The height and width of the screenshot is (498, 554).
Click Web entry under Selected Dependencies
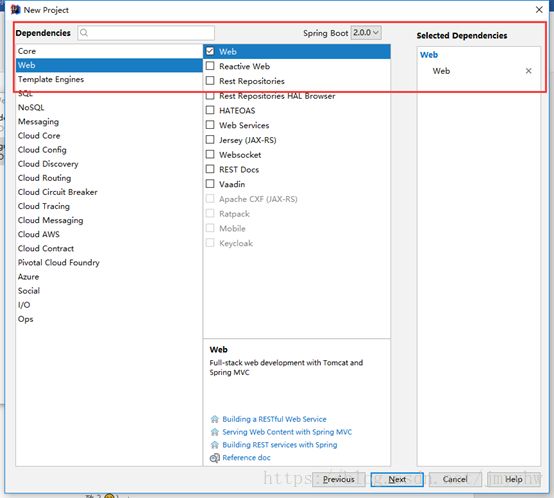(441, 71)
